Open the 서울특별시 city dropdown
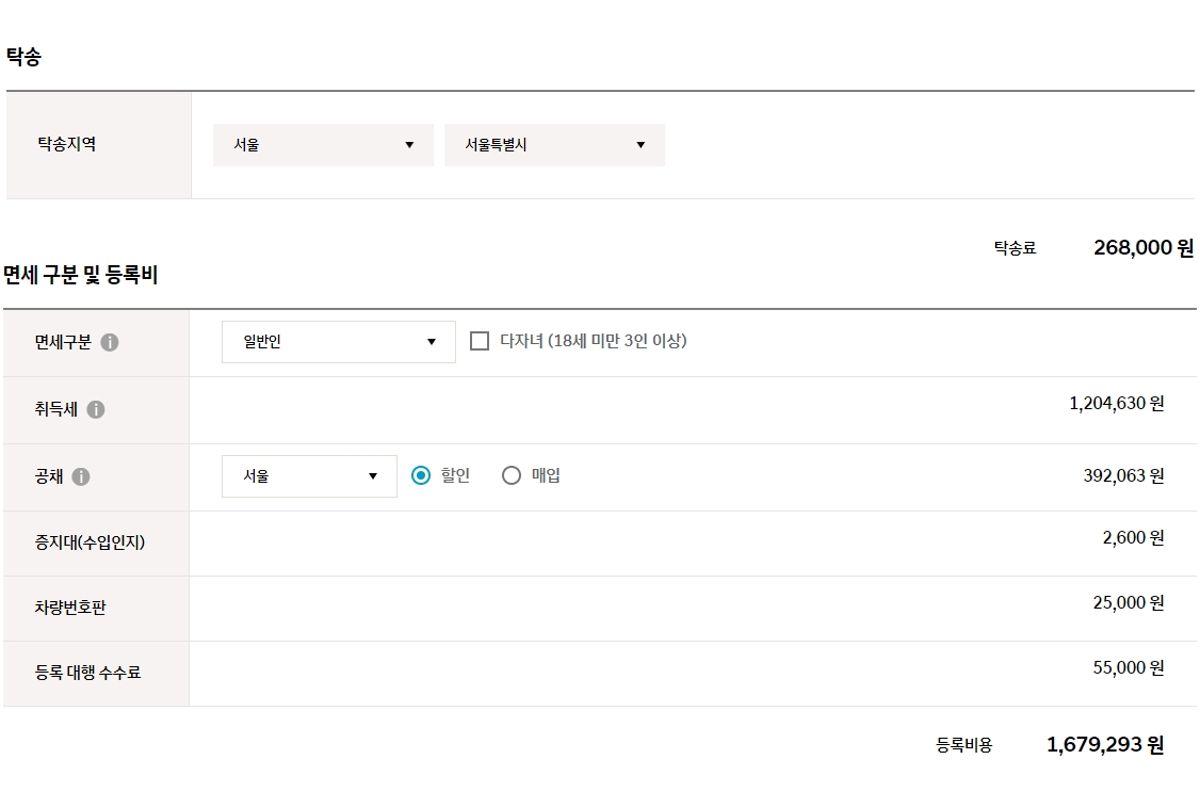1200x800 pixels. coord(555,145)
